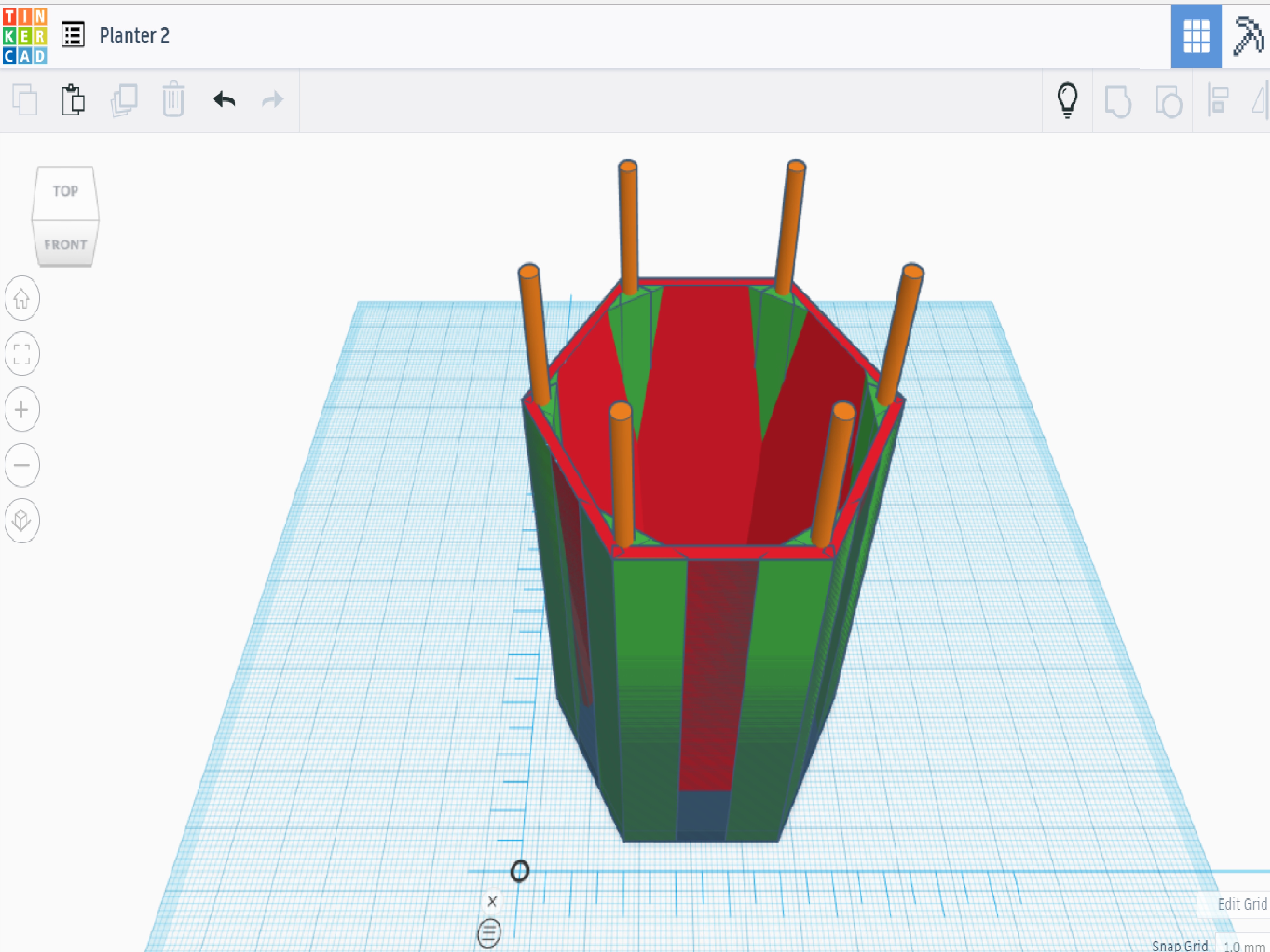This screenshot has width=1270, height=952.
Task: Reset to Home view
Action: click(x=22, y=298)
